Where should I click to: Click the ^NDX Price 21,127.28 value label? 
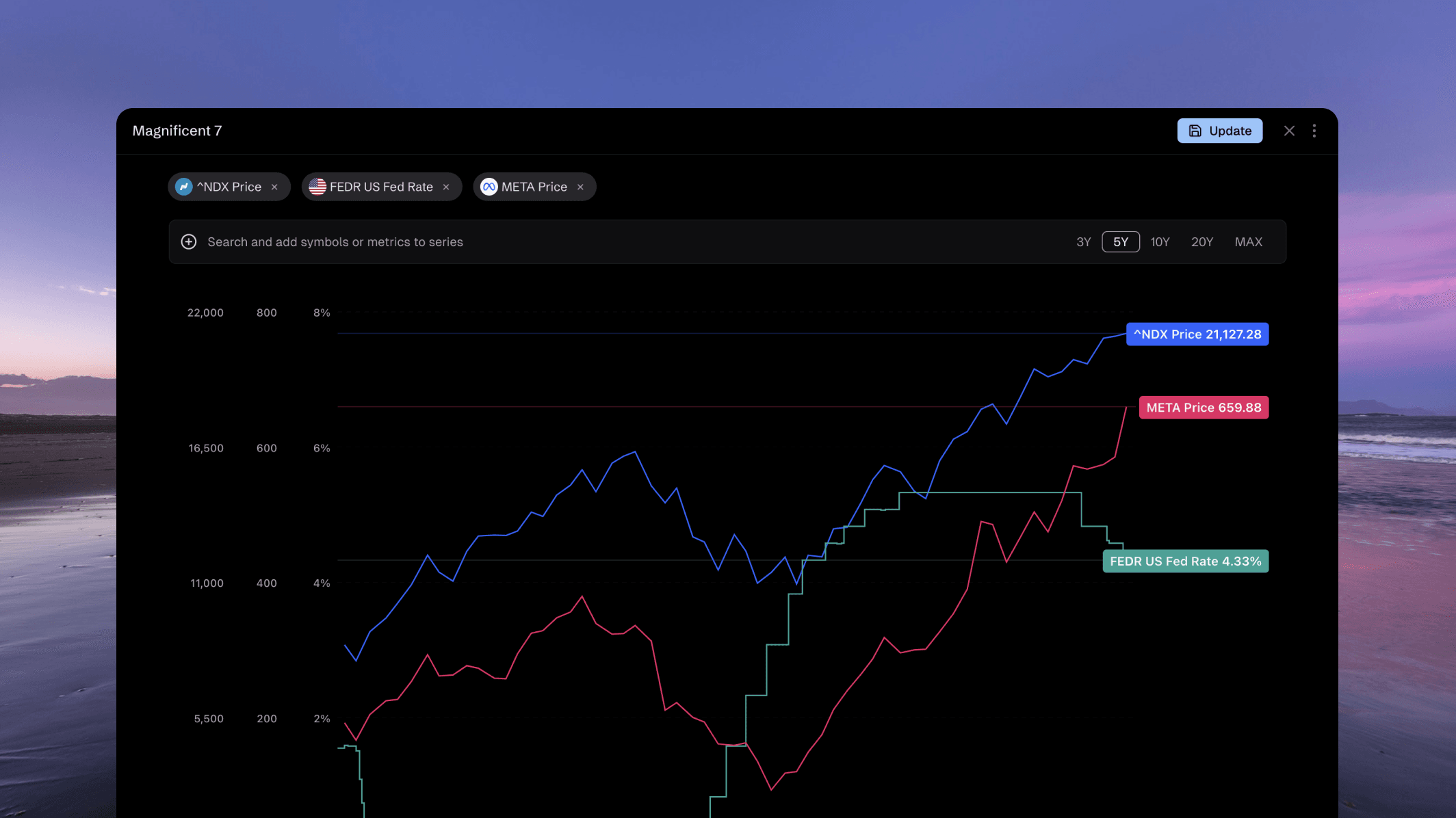pyautogui.click(x=1197, y=334)
